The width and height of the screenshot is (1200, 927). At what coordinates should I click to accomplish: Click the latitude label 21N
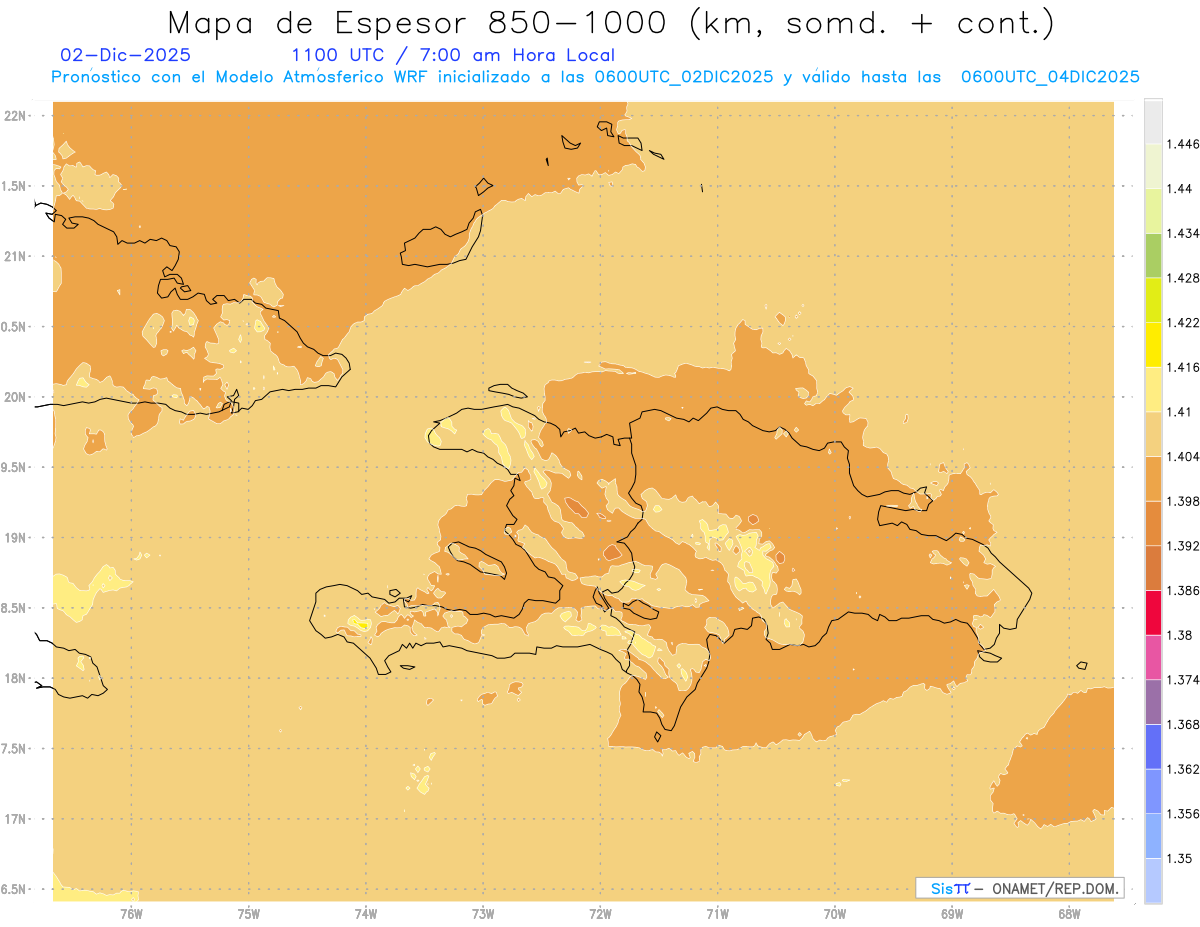click(15, 256)
